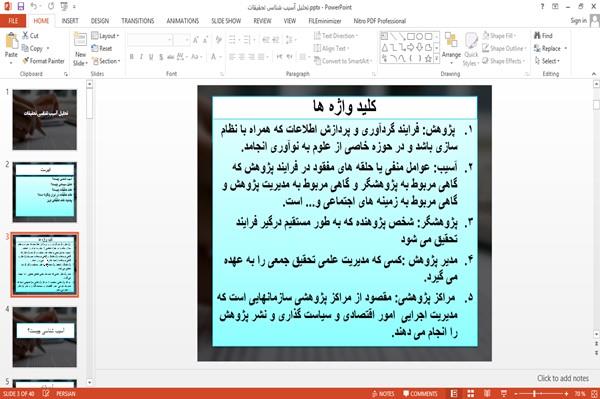Click the Save icon in quick access toolbar

(x=21, y=7)
